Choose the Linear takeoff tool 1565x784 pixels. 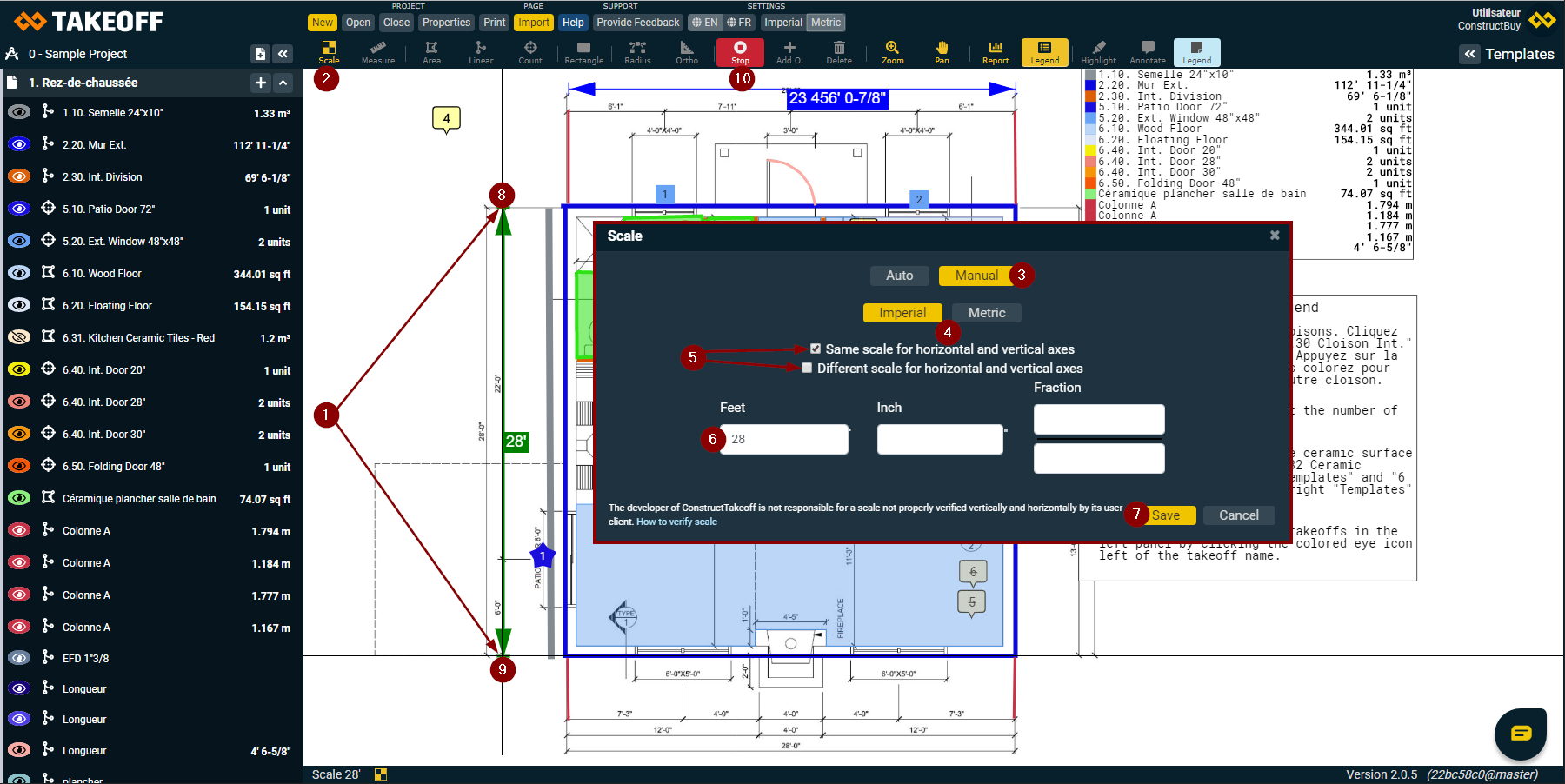pos(481,51)
